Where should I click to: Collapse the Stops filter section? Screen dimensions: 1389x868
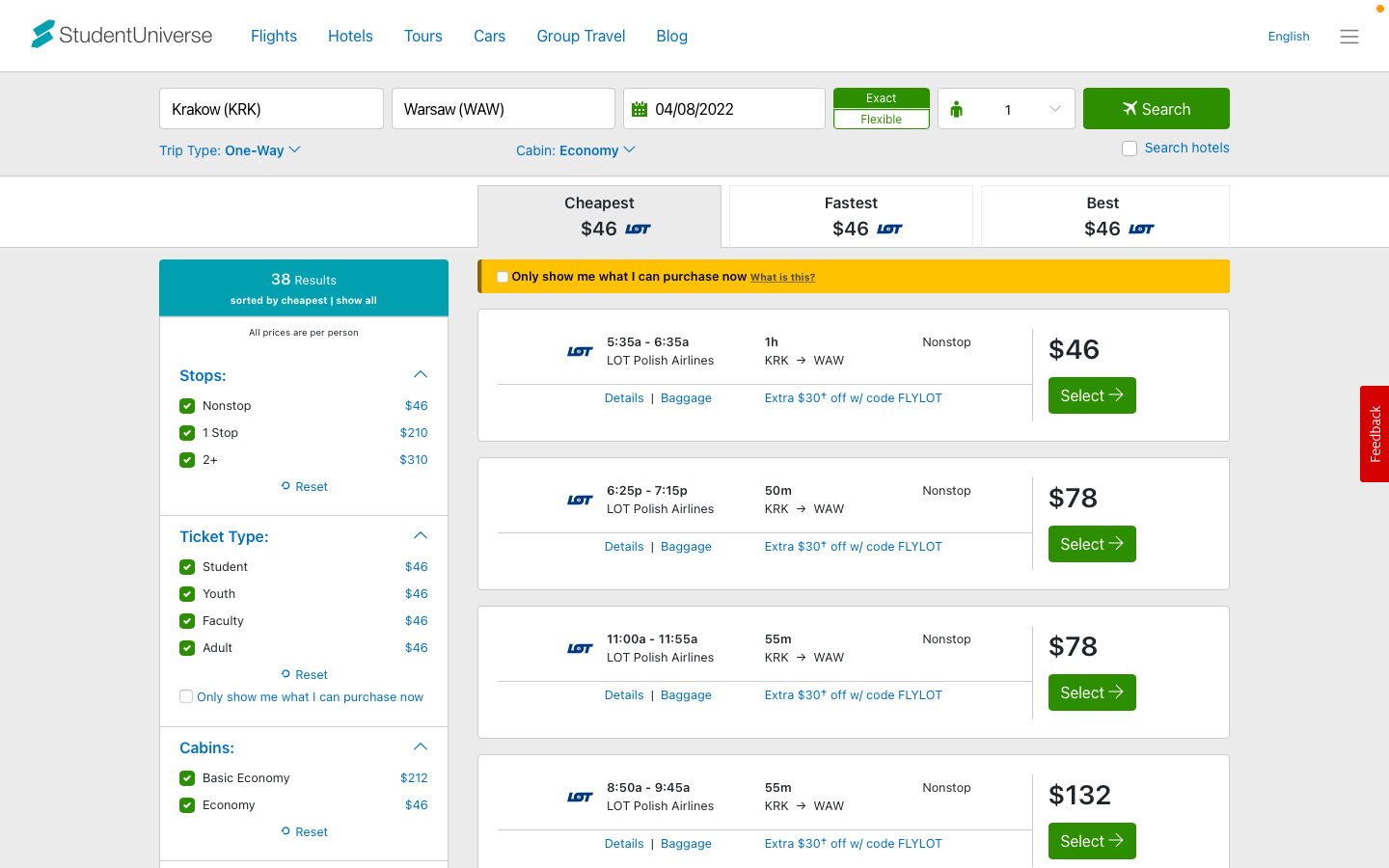click(421, 374)
